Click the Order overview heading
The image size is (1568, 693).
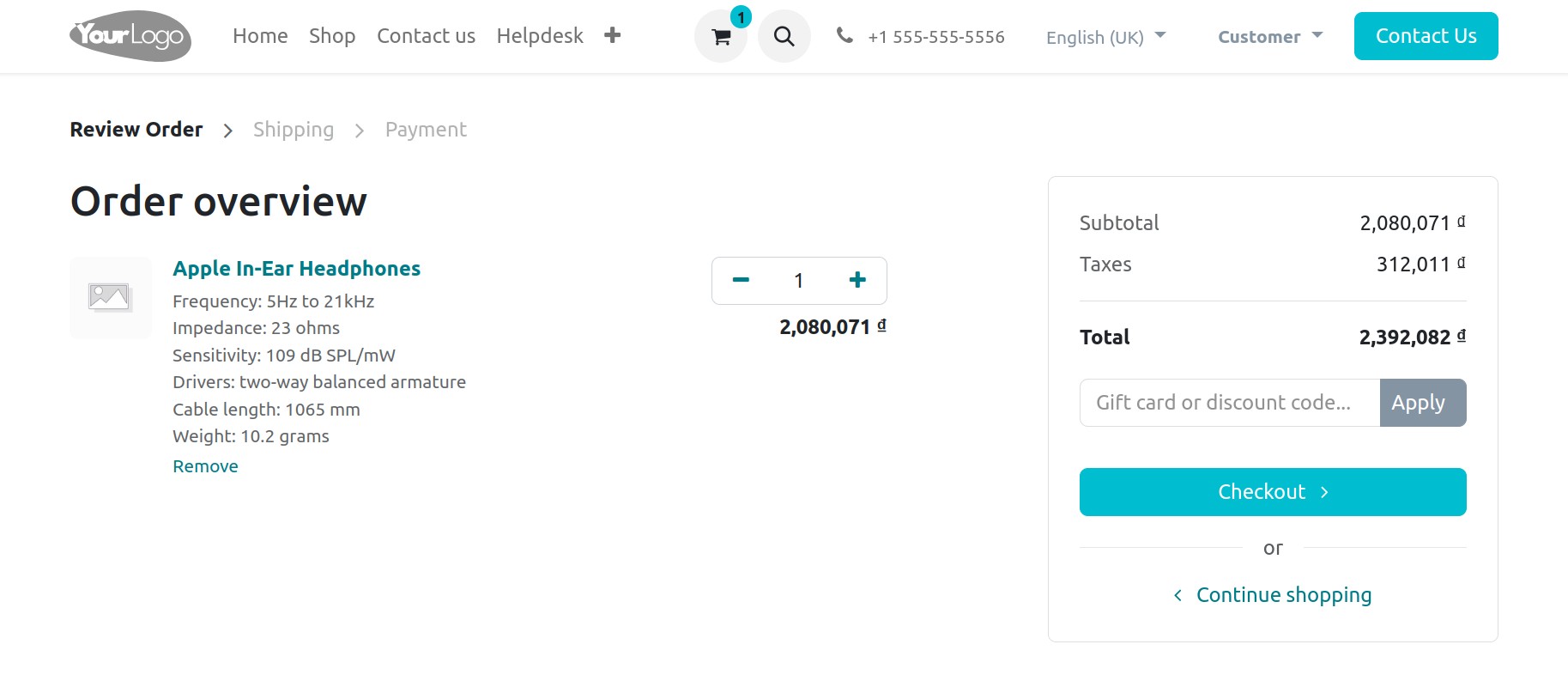point(219,202)
